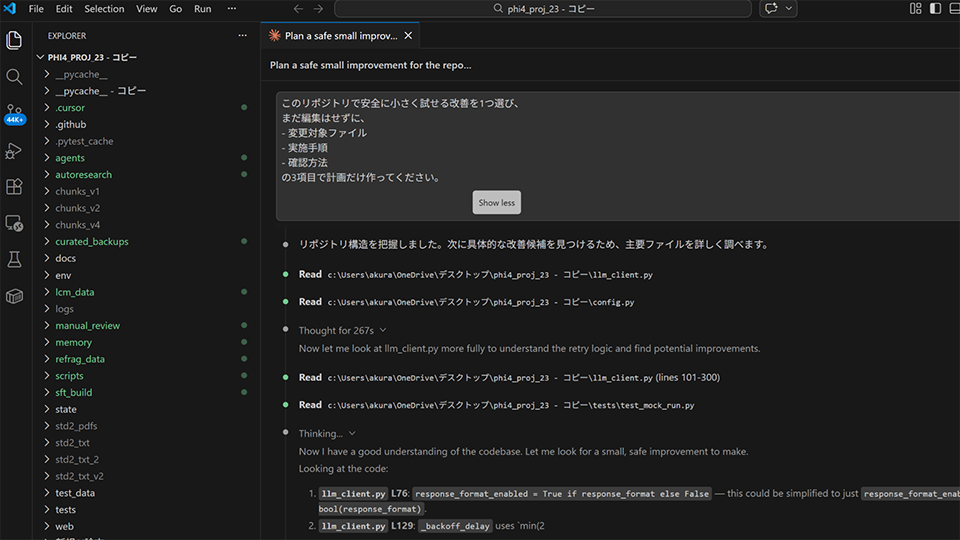Toggle panel visibility at title bar edge

coord(954,9)
